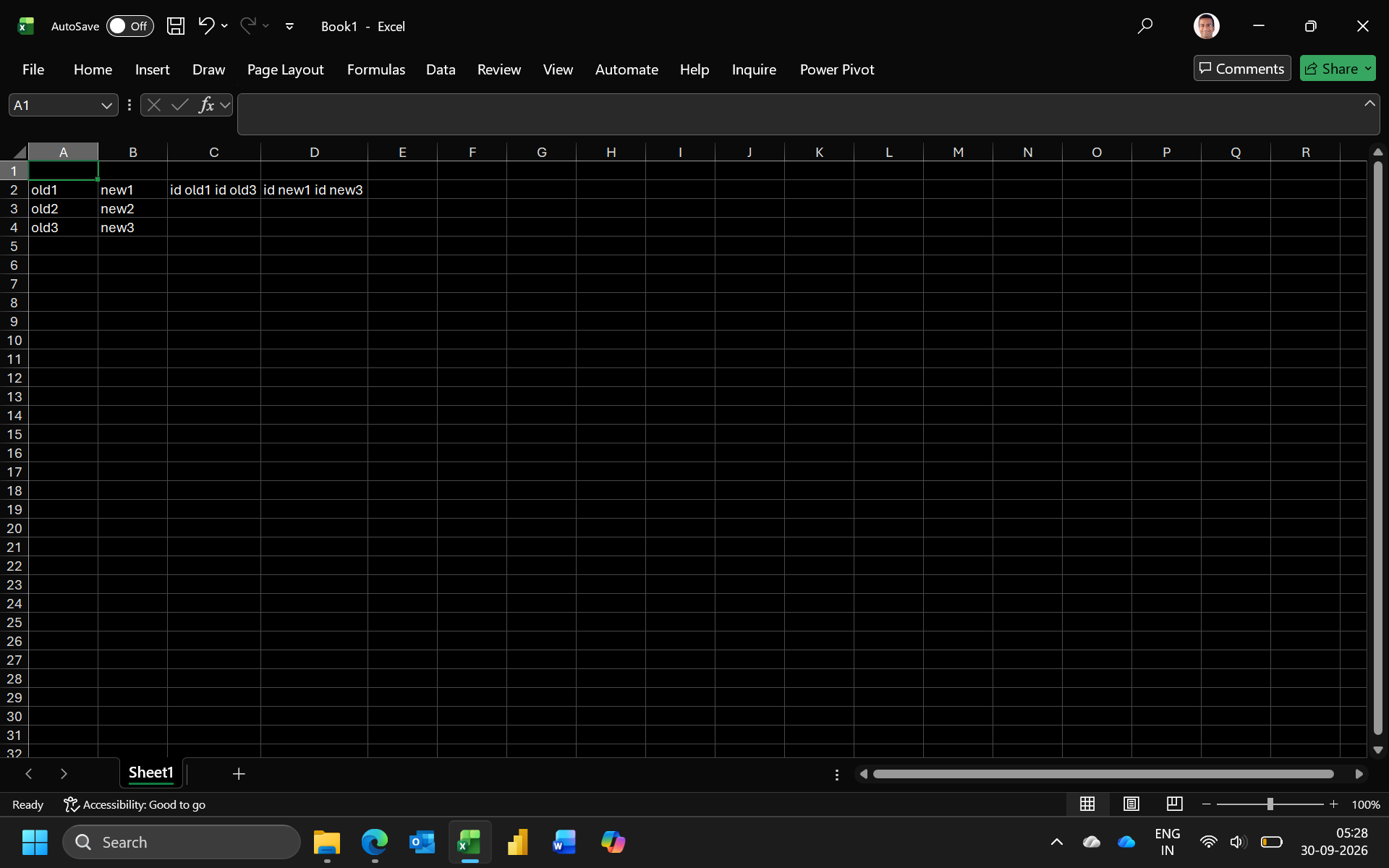Viewport: 1389px width, 868px height.
Task: Click the Redo arrow icon
Action: coord(248,26)
